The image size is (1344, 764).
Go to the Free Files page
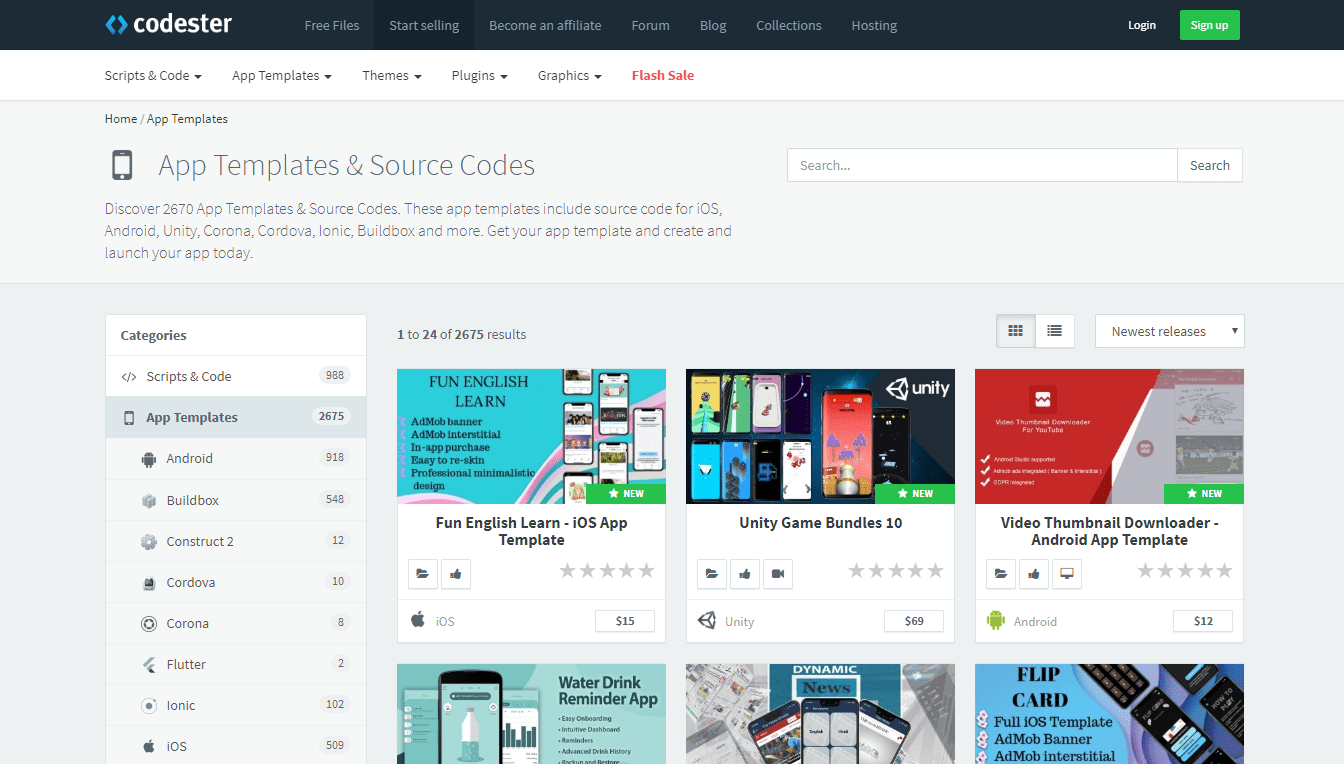(x=332, y=25)
